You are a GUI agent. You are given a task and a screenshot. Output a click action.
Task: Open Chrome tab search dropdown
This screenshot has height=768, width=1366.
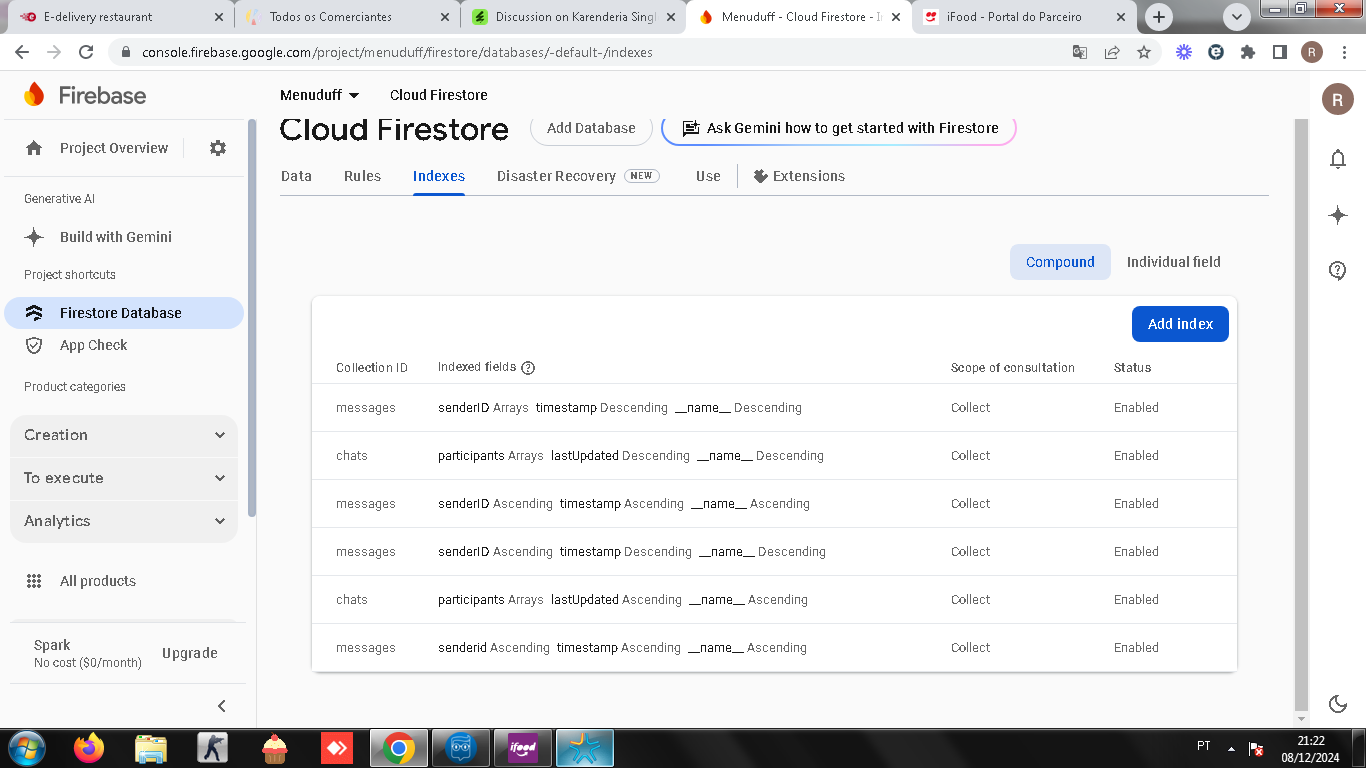click(x=1237, y=17)
